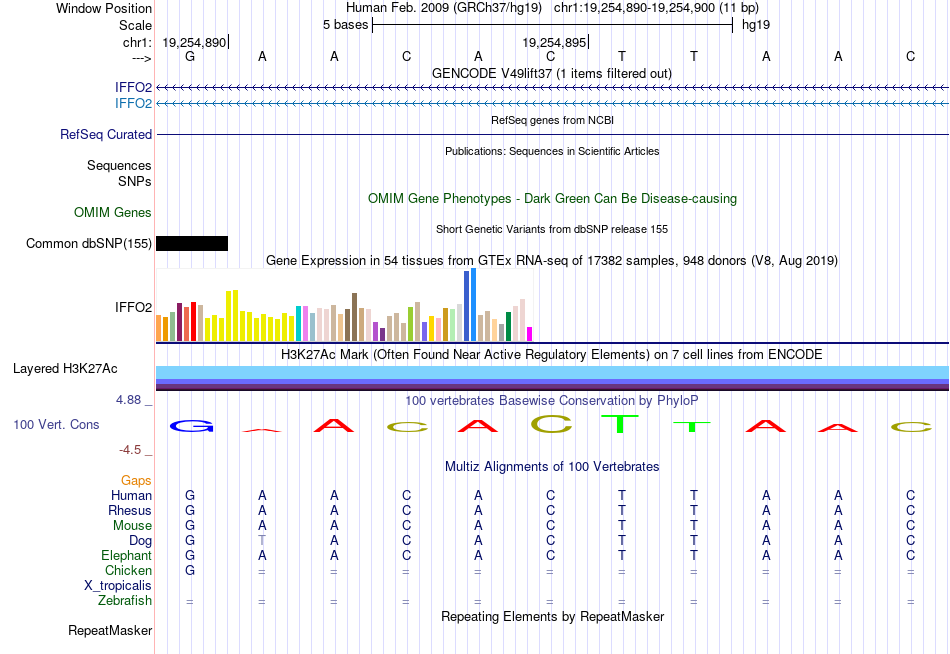The height and width of the screenshot is (654, 950).
Task: Click the Common dbSNP(155) track label
Action: coord(89,244)
